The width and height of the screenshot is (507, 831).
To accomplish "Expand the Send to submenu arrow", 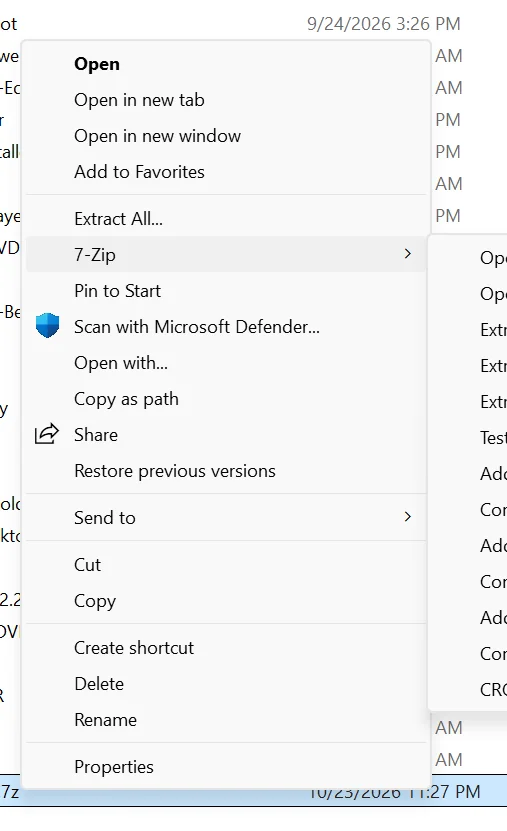I will (407, 517).
